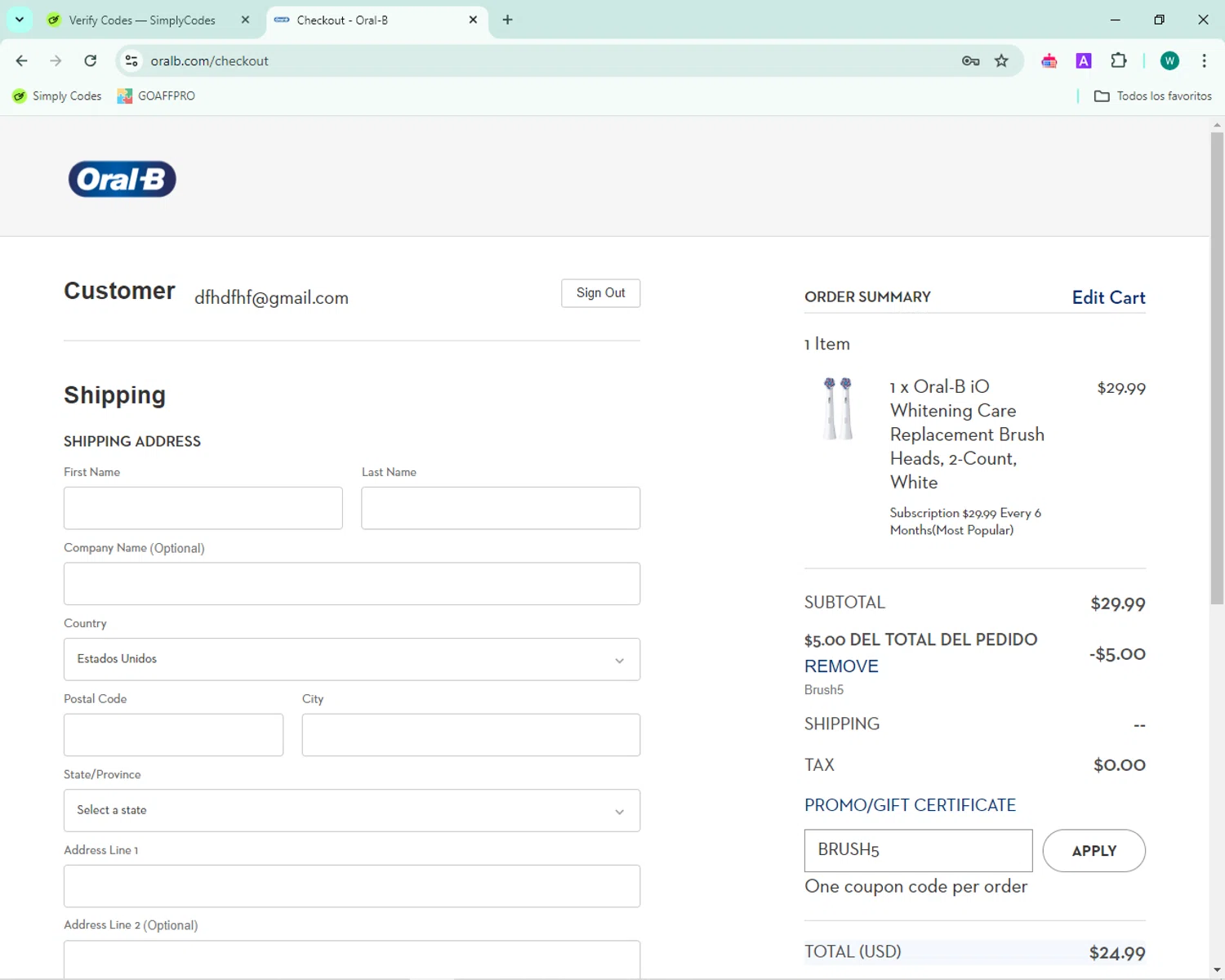This screenshot has width=1225, height=980.
Task: Focus the Company Name field
Action: (x=352, y=584)
